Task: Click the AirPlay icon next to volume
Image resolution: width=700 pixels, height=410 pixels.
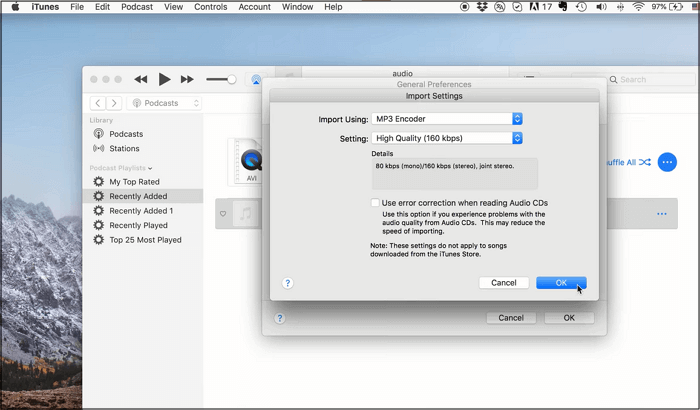Action: [256, 80]
